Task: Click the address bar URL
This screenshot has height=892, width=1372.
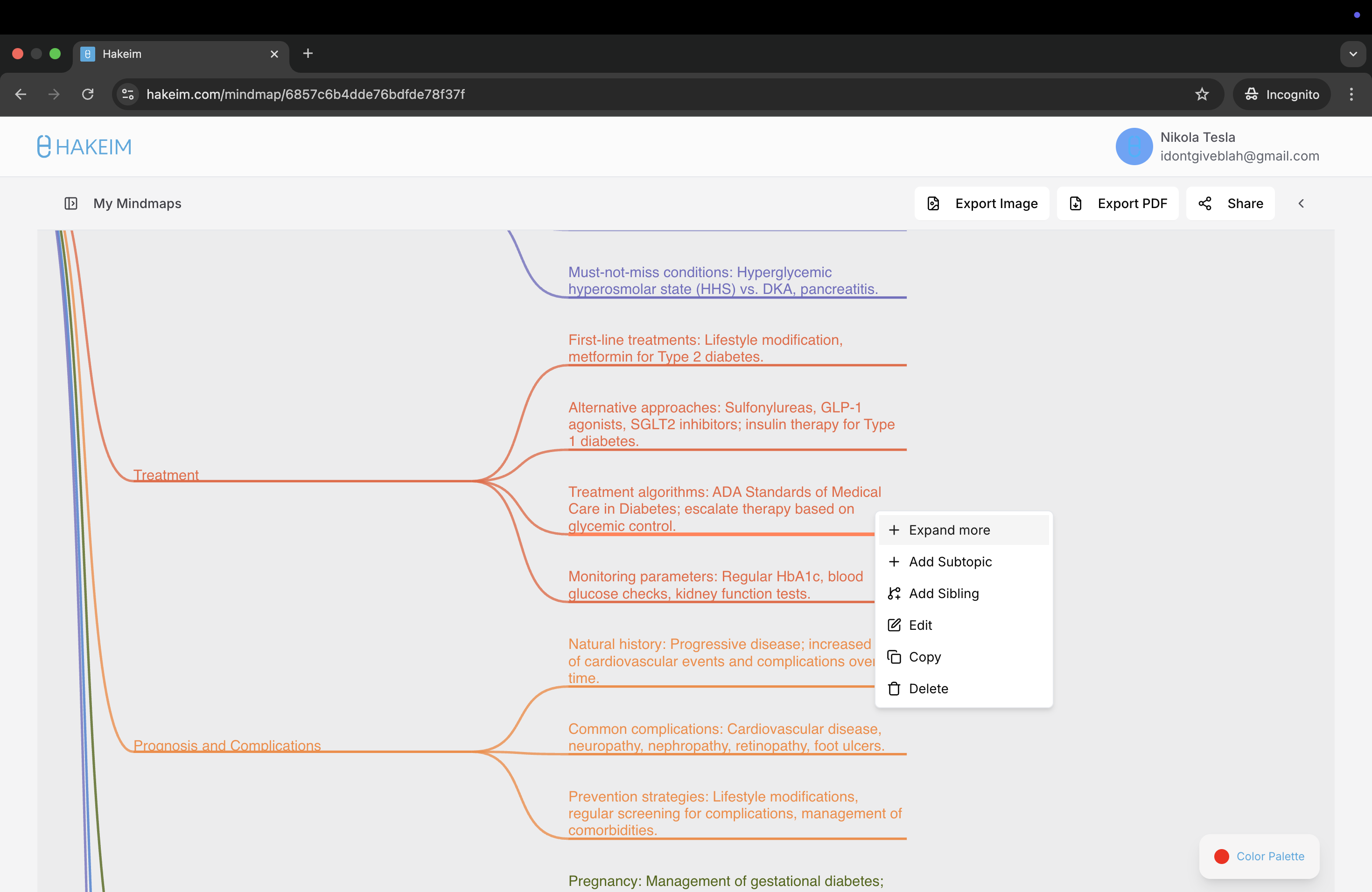Action: pyautogui.click(x=306, y=95)
